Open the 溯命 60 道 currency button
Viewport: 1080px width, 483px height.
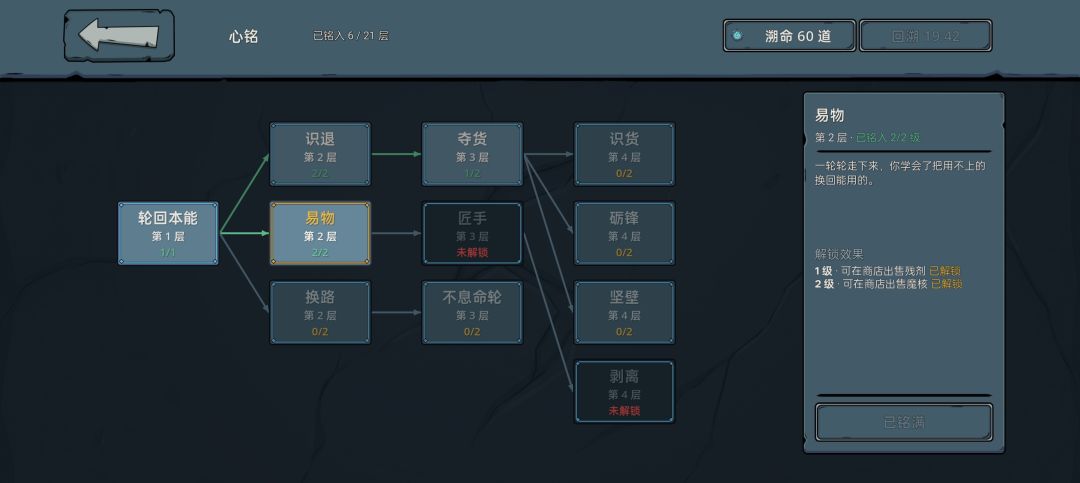[x=789, y=36]
